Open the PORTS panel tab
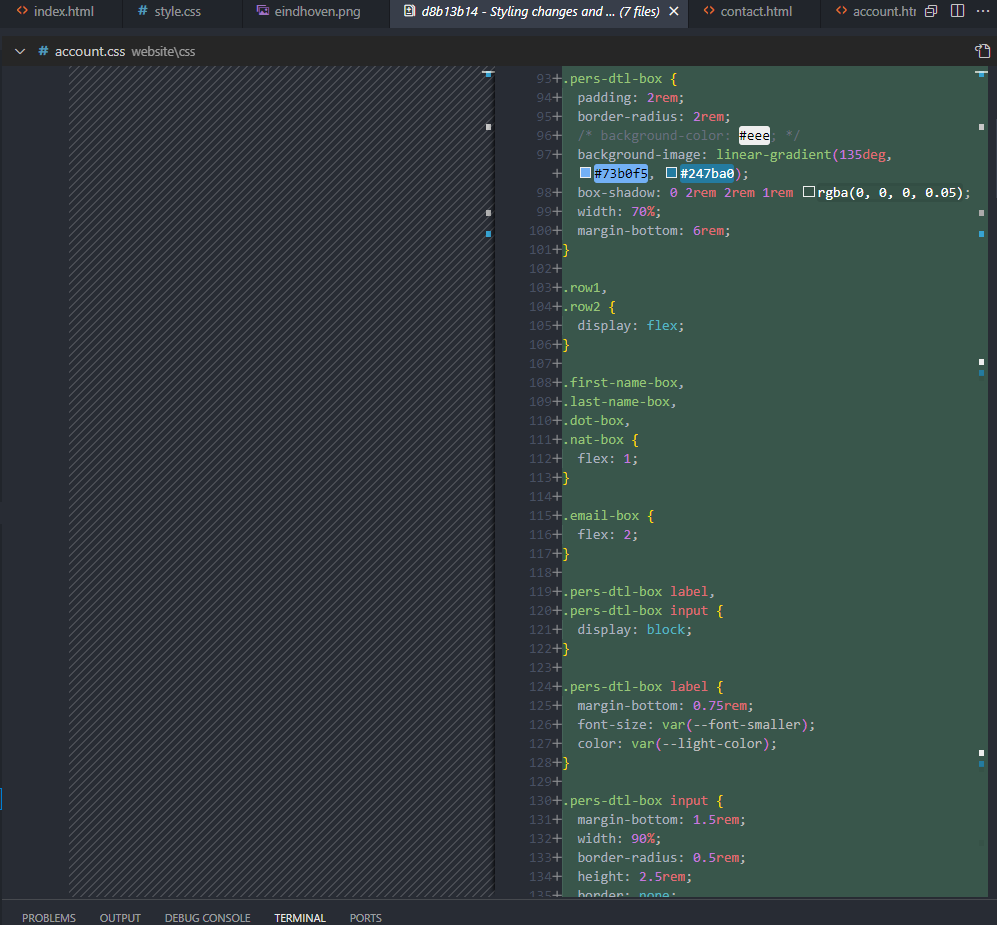The height and width of the screenshot is (925, 997). pos(365,917)
